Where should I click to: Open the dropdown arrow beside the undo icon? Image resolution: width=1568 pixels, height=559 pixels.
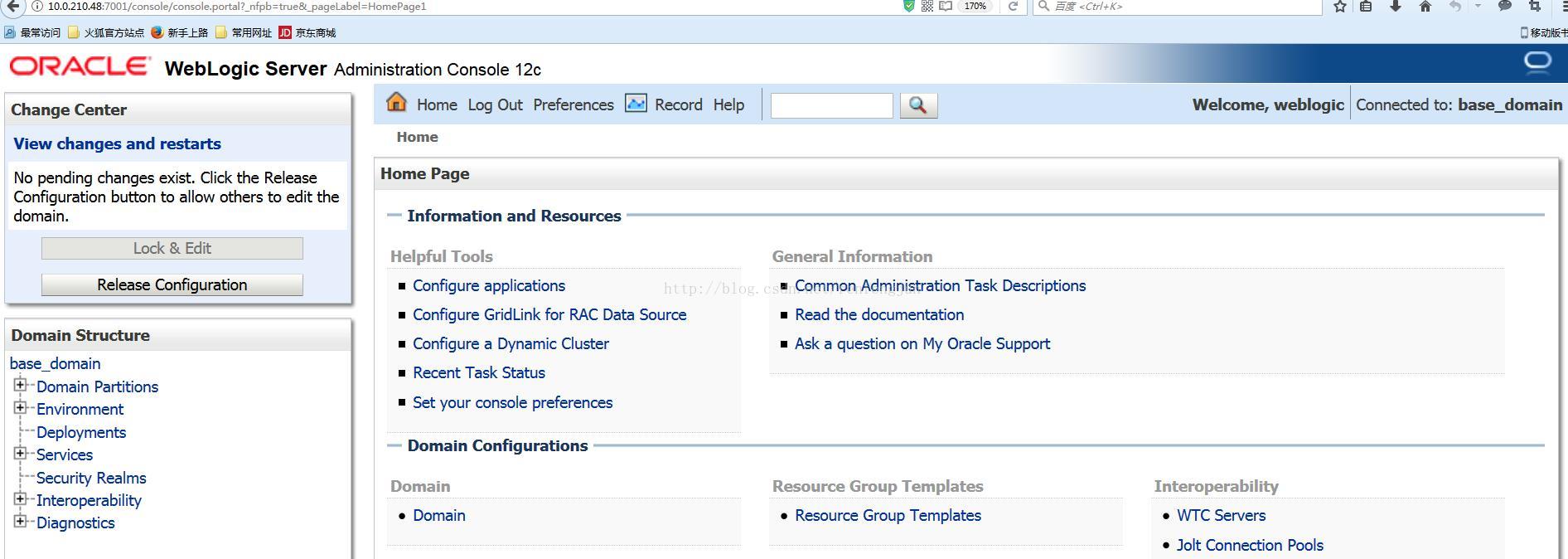point(1478,6)
